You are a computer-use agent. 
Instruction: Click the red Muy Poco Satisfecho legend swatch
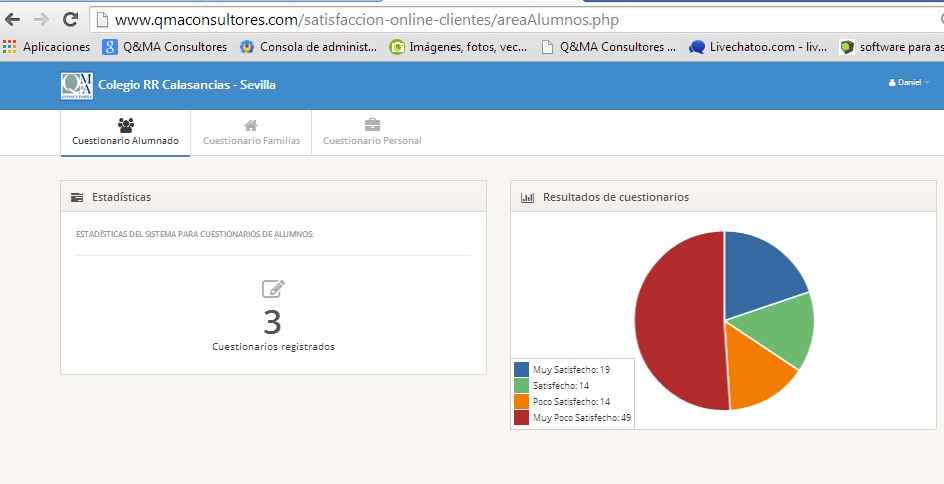pyautogui.click(x=522, y=418)
